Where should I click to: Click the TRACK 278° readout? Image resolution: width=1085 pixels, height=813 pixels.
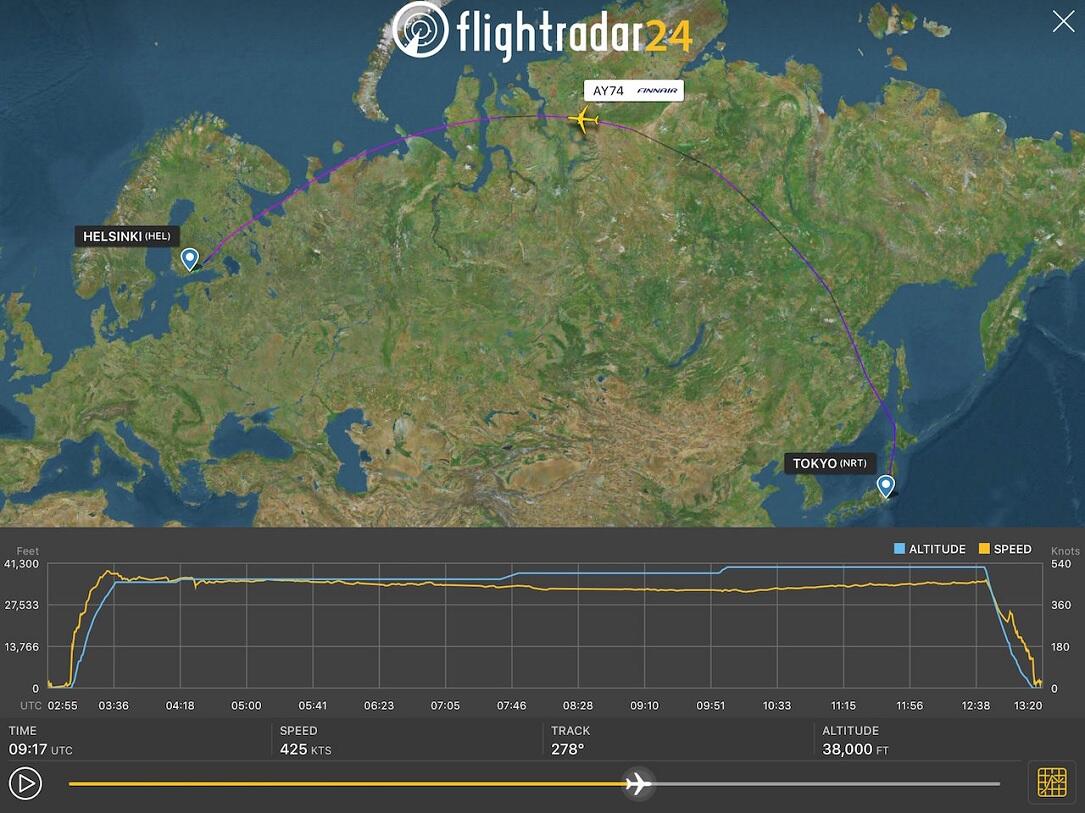click(x=572, y=741)
